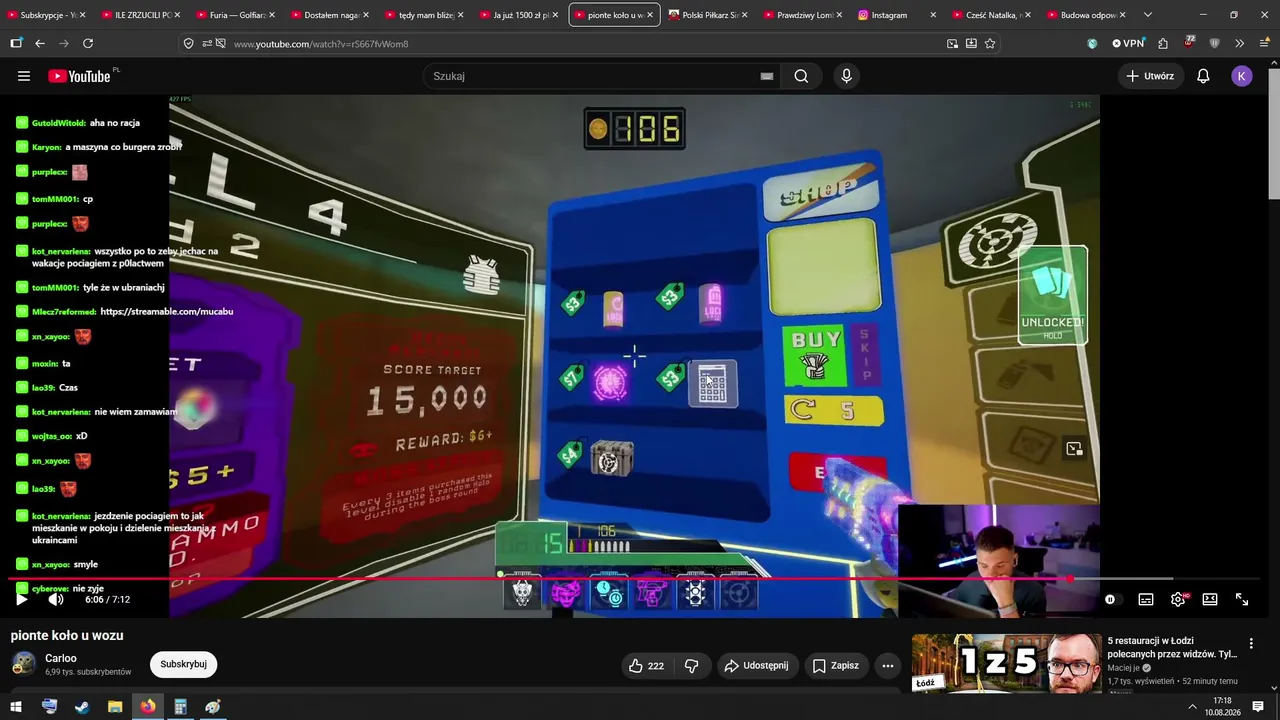
Task: Bookmark this page with the star
Action: click(x=990, y=44)
